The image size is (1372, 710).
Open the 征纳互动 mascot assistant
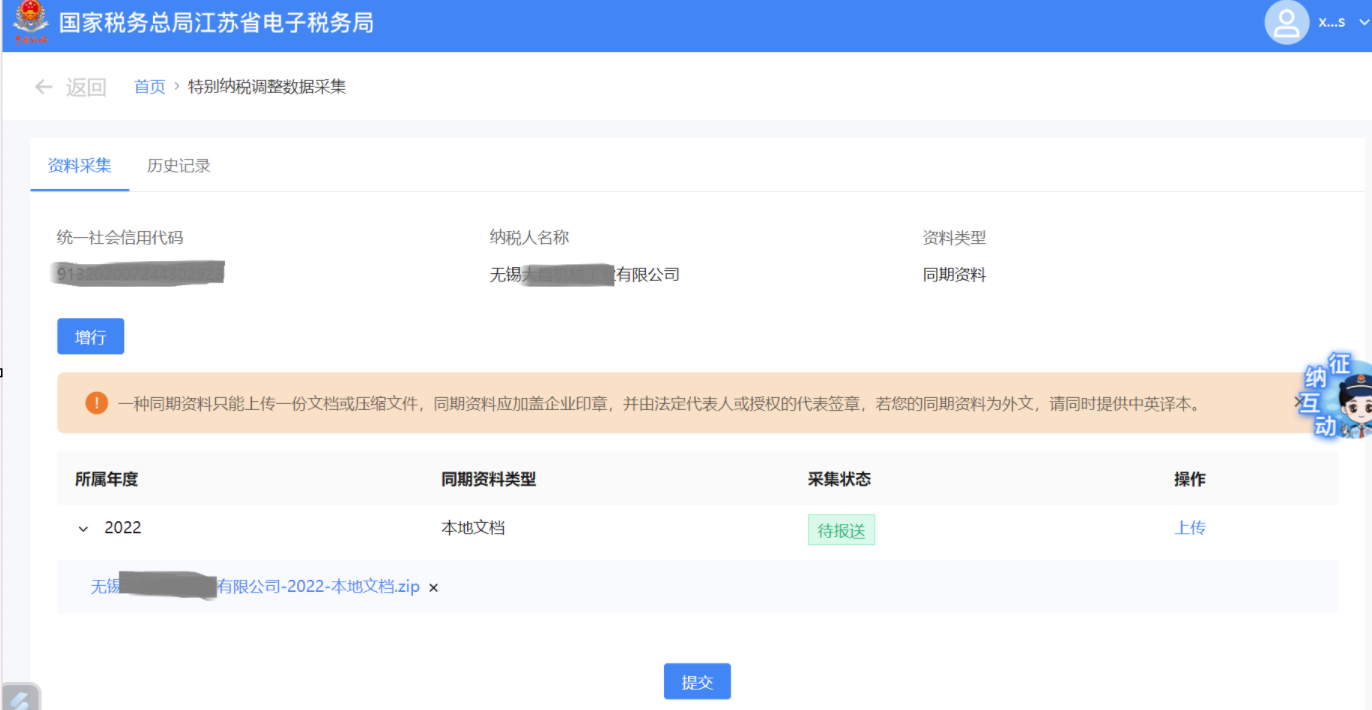click(x=1338, y=397)
